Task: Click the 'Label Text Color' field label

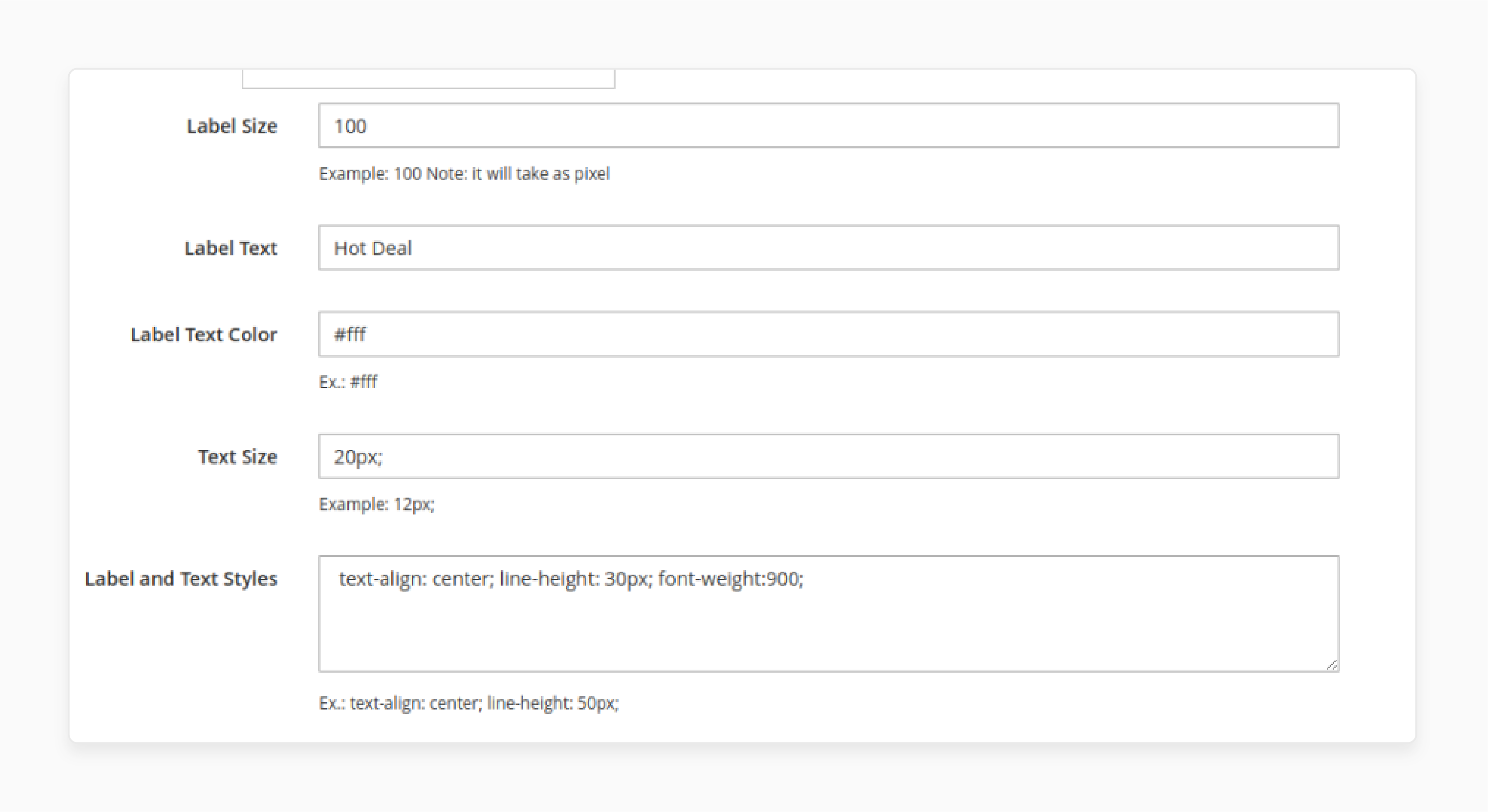Action: pyautogui.click(x=204, y=334)
